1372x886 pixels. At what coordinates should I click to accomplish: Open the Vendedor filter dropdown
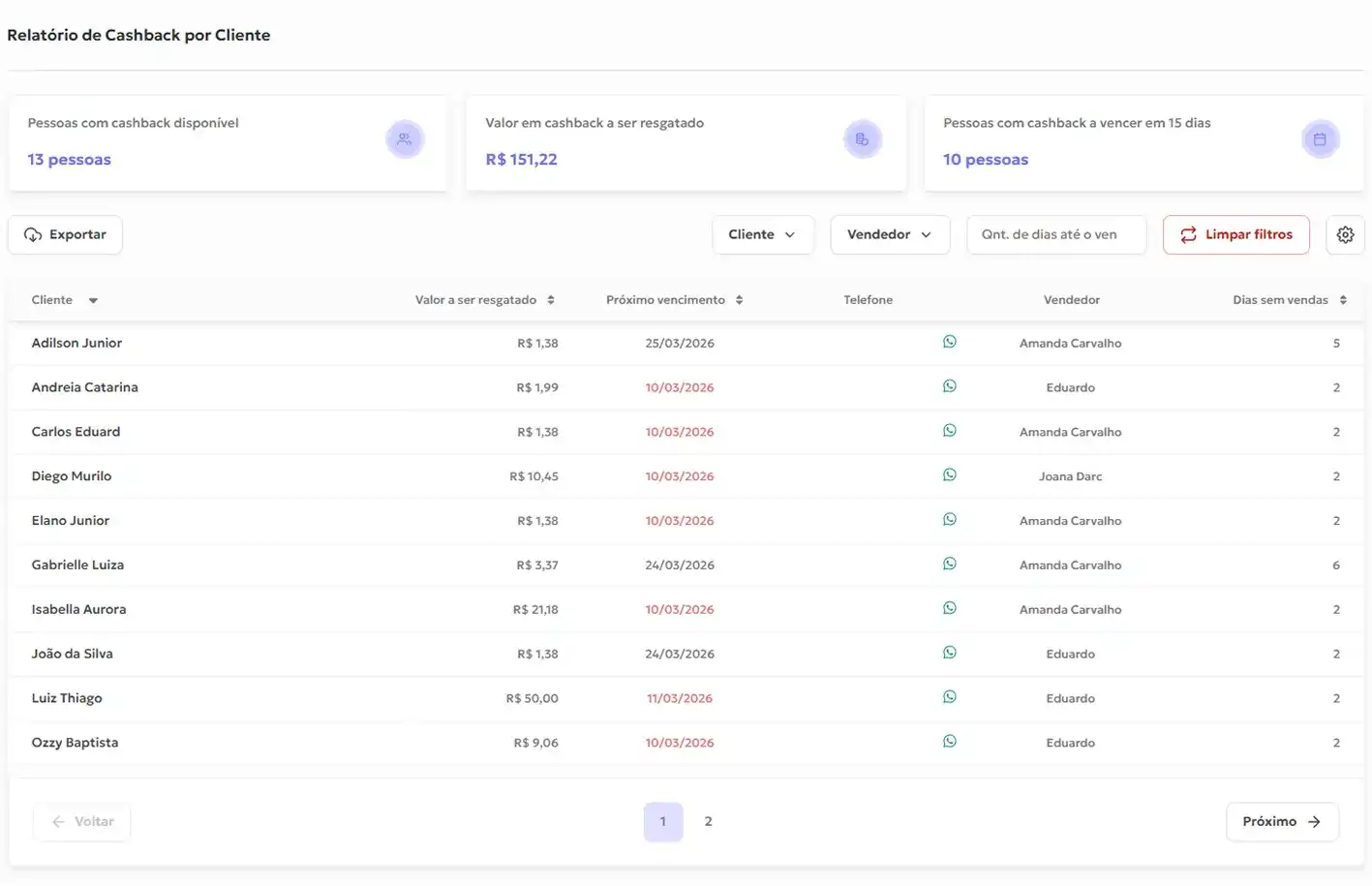889,234
